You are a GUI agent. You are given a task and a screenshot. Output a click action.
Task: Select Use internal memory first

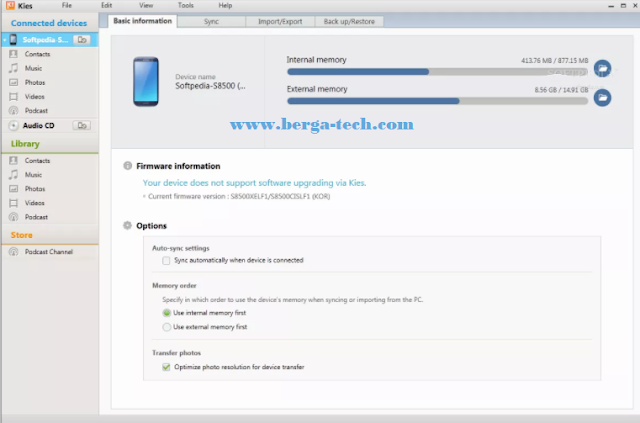pos(167,313)
